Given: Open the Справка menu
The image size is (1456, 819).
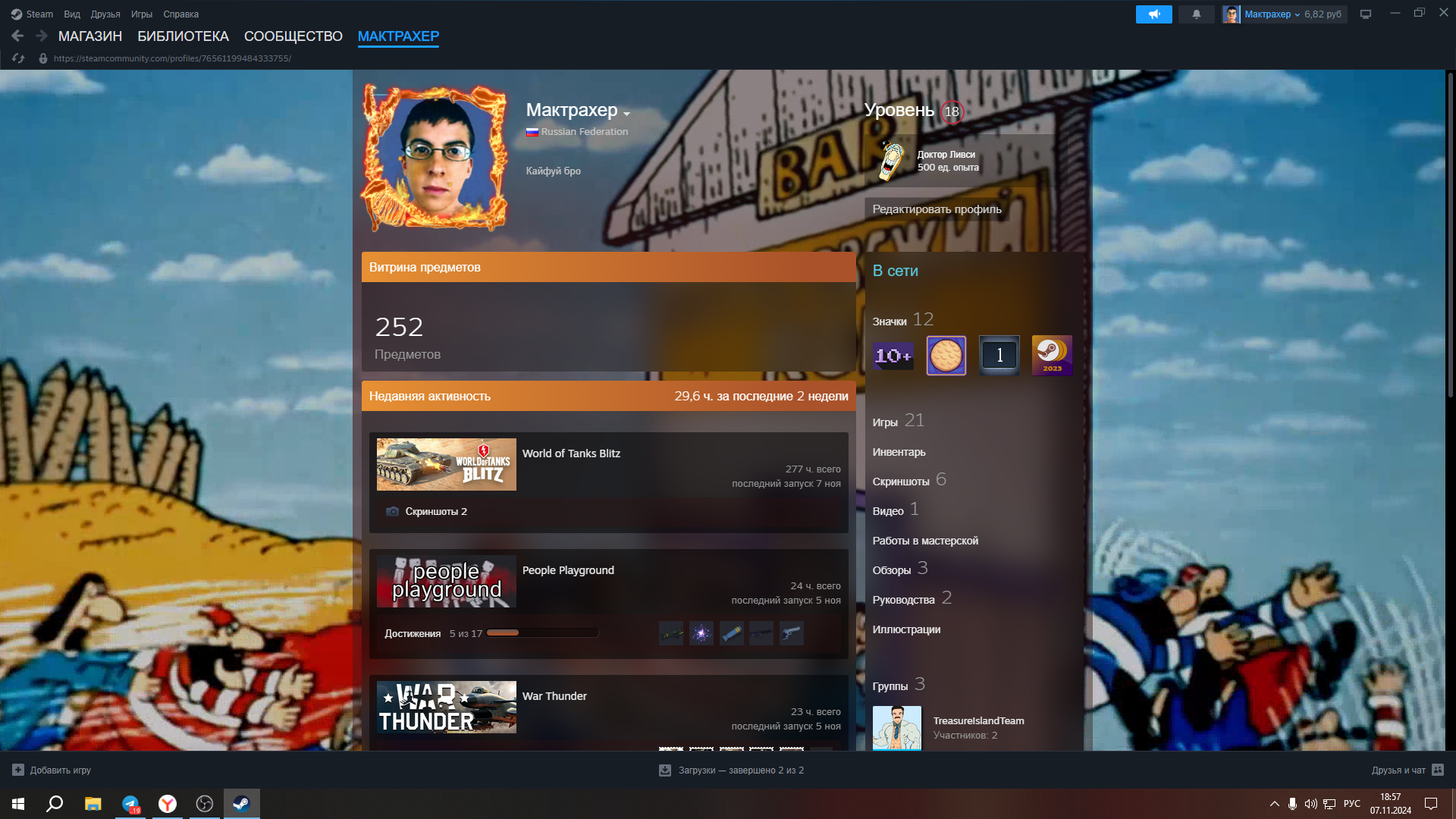Looking at the screenshot, I should coord(181,14).
